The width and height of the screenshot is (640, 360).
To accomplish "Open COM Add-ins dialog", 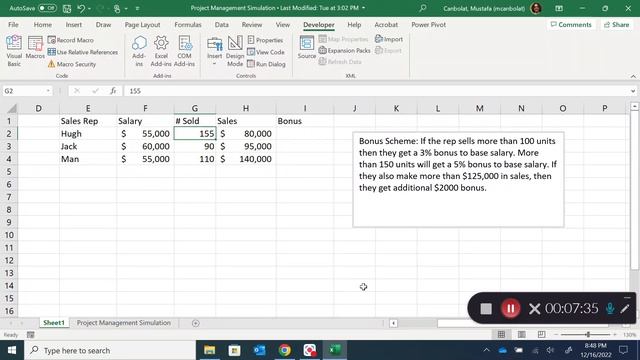I will point(184,51).
